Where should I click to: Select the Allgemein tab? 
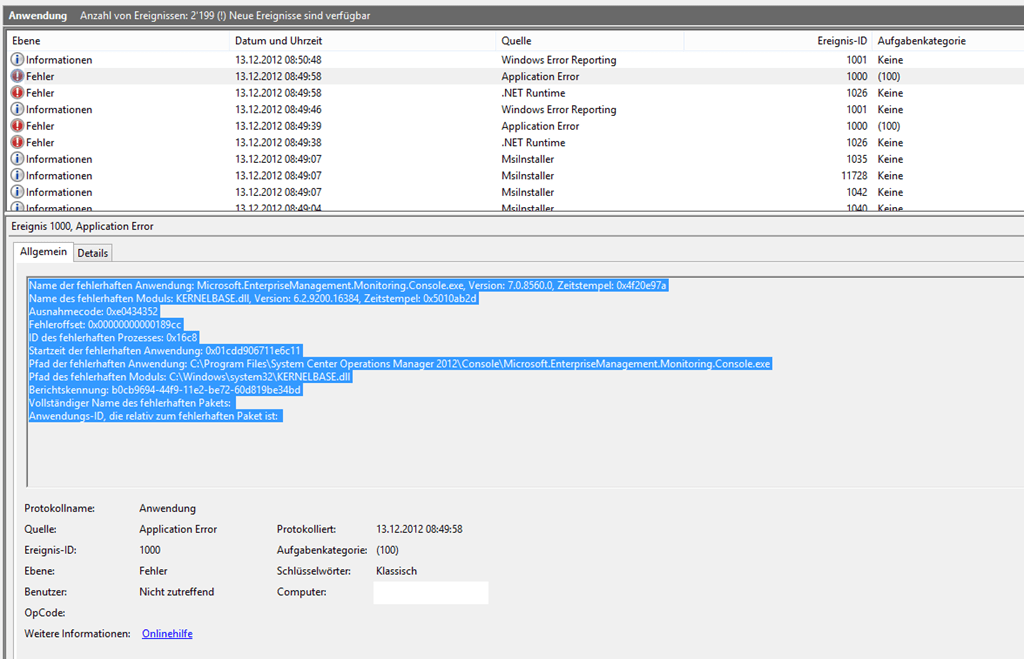point(43,251)
